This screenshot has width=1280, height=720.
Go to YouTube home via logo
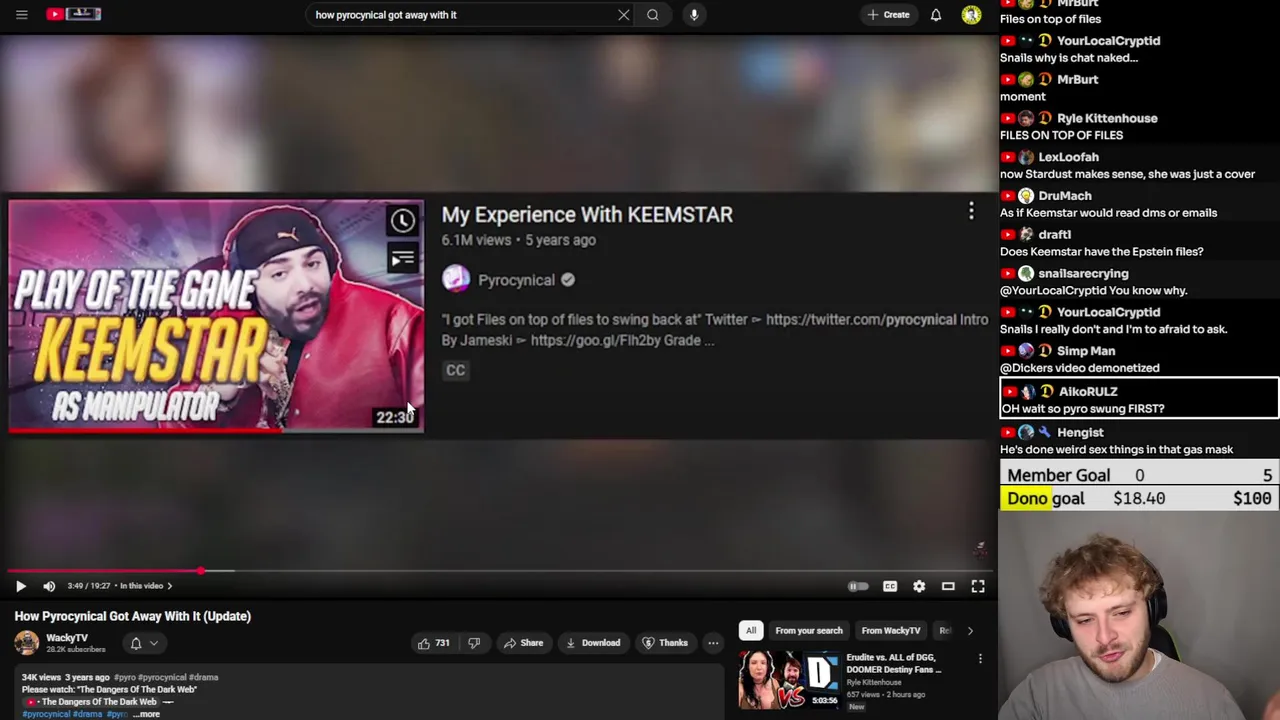(x=74, y=14)
